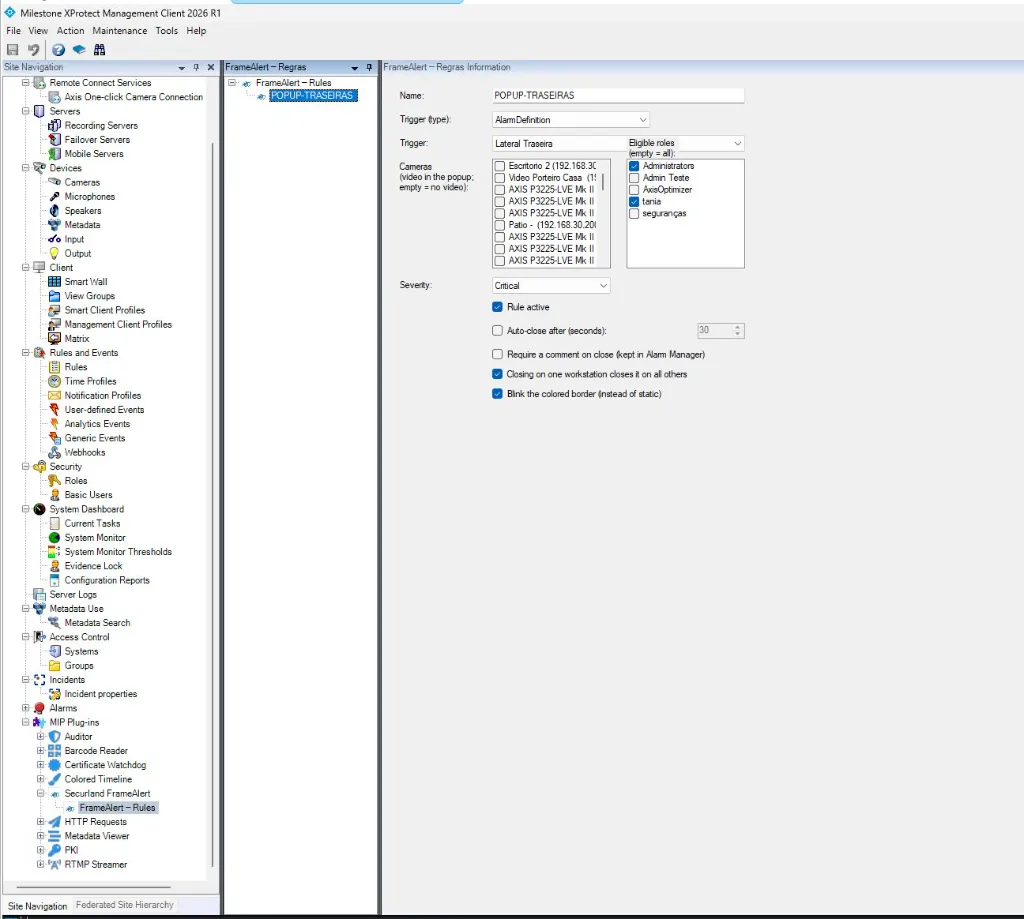Select the HTTP Requests plug-in icon
Screen dimensions: 1024x919
55,822
